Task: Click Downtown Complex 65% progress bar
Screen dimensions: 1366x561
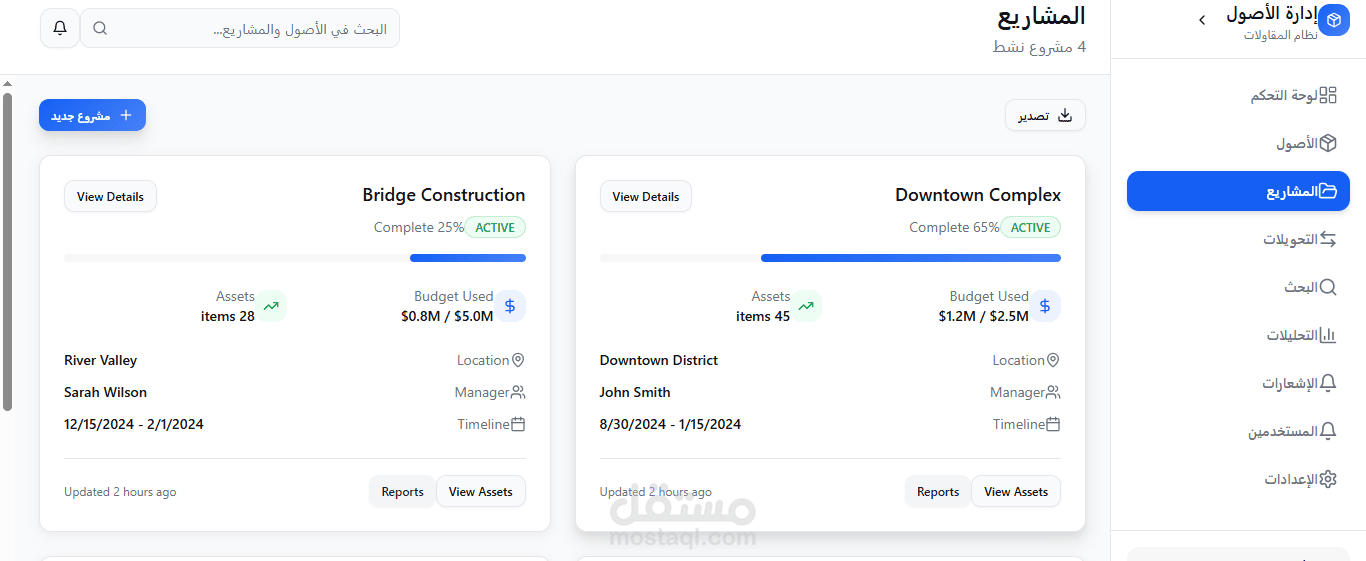Action: pyautogui.click(x=830, y=258)
